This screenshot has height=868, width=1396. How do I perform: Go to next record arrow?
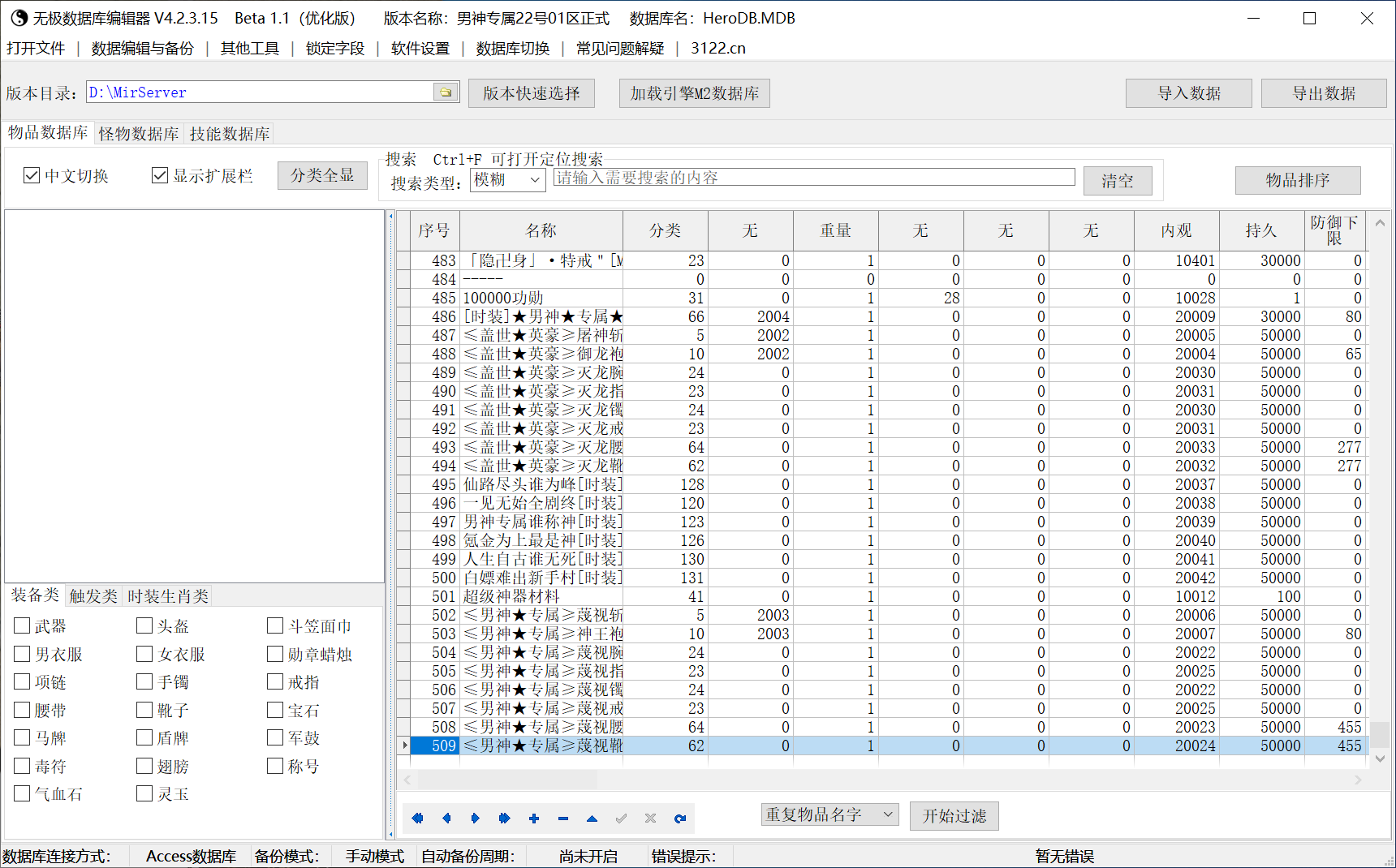tap(476, 818)
